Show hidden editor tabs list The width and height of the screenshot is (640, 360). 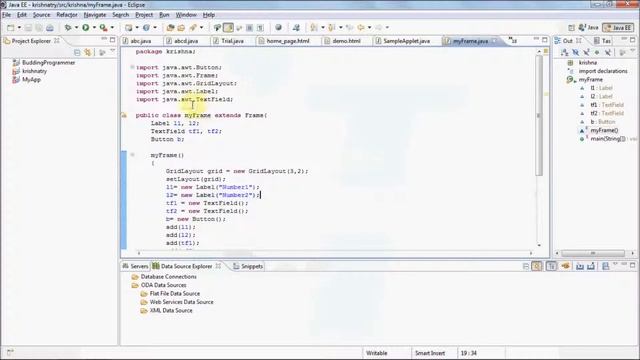point(513,40)
